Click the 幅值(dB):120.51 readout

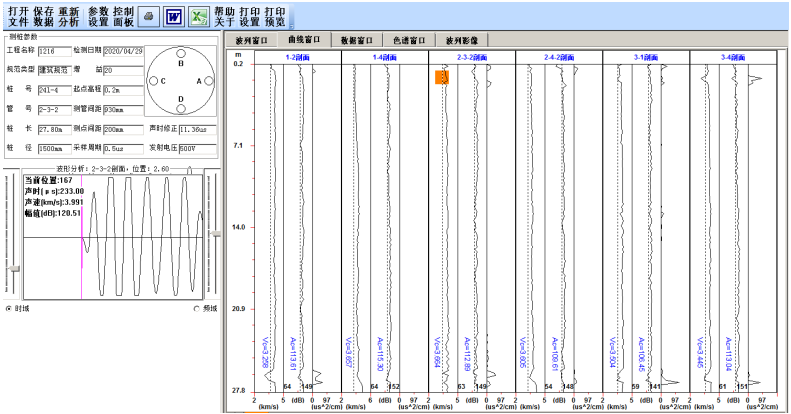[x=52, y=213]
